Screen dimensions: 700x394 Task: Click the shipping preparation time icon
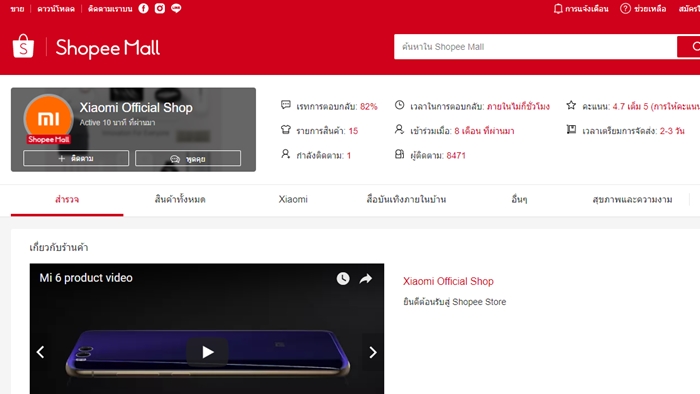click(x=571, y=129)
